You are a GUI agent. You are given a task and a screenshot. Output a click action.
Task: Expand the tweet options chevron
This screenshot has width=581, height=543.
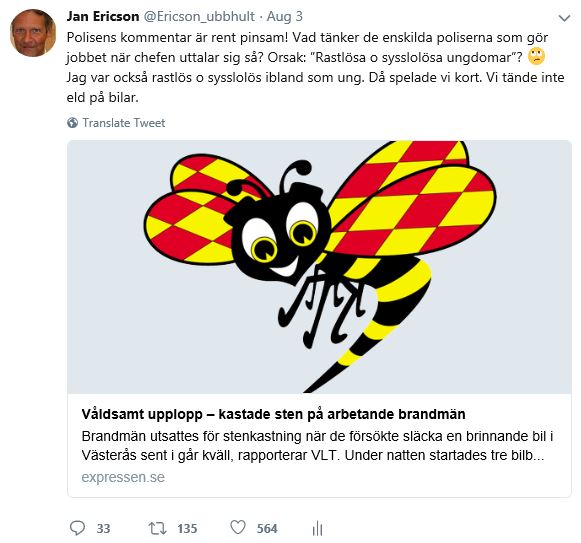564,18
